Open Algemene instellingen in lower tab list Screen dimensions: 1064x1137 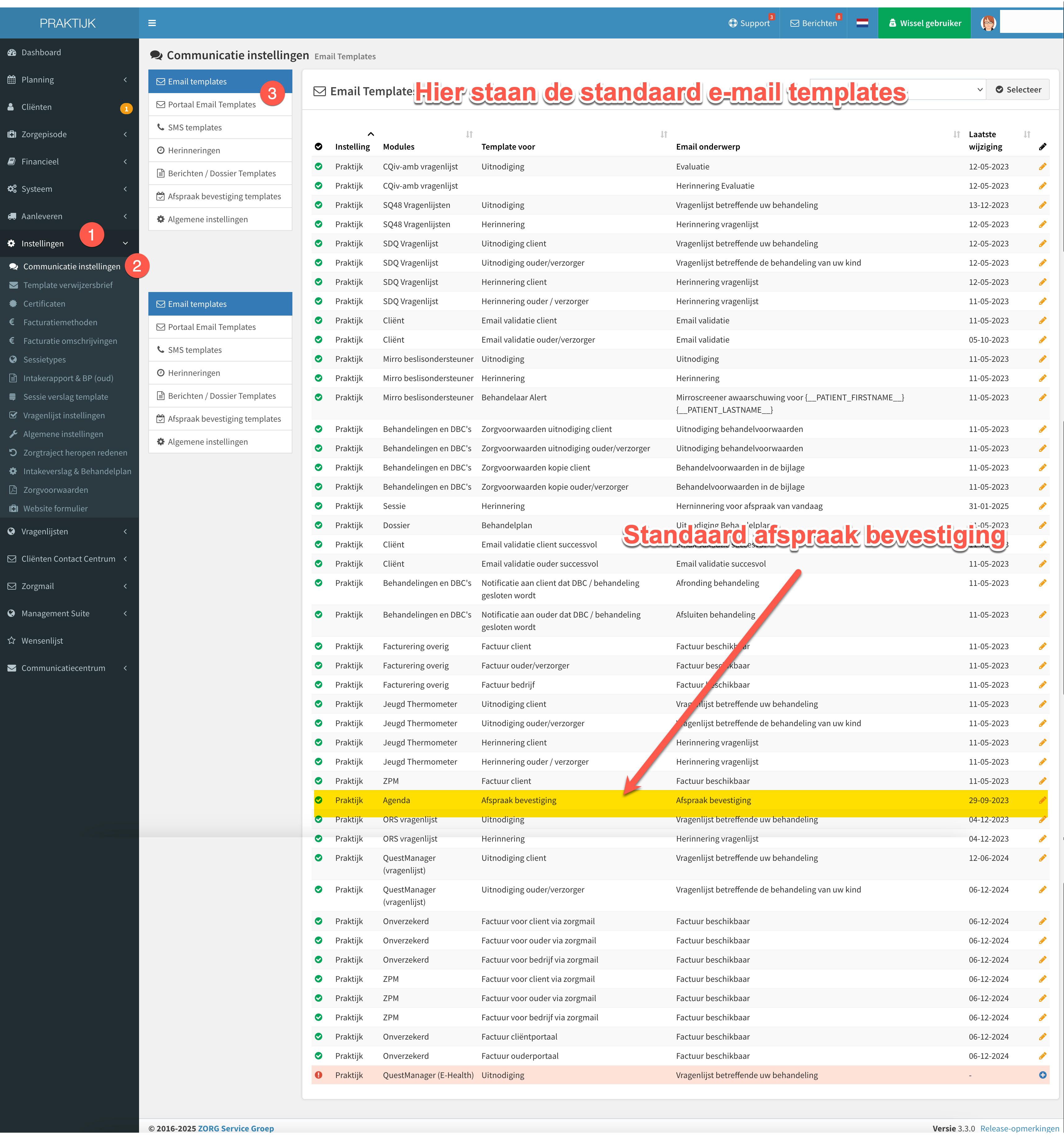point(220,442)
